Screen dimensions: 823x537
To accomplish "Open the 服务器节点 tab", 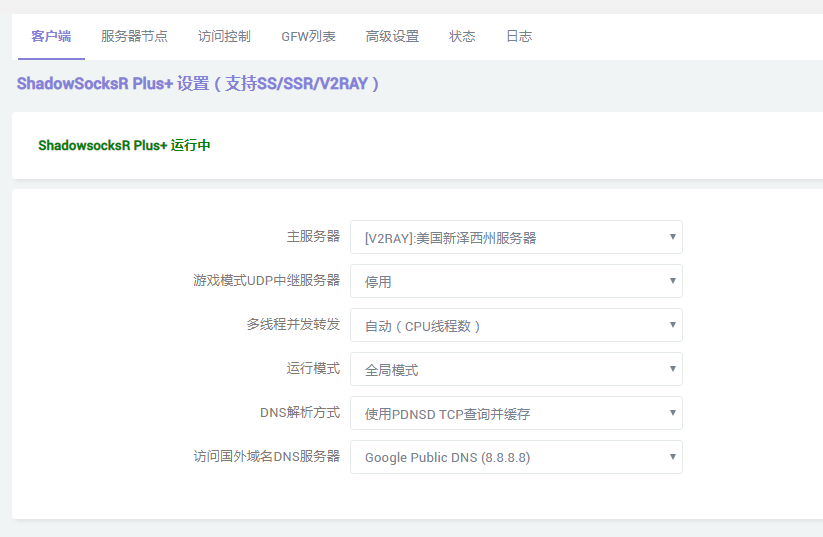I will (134, 36).
